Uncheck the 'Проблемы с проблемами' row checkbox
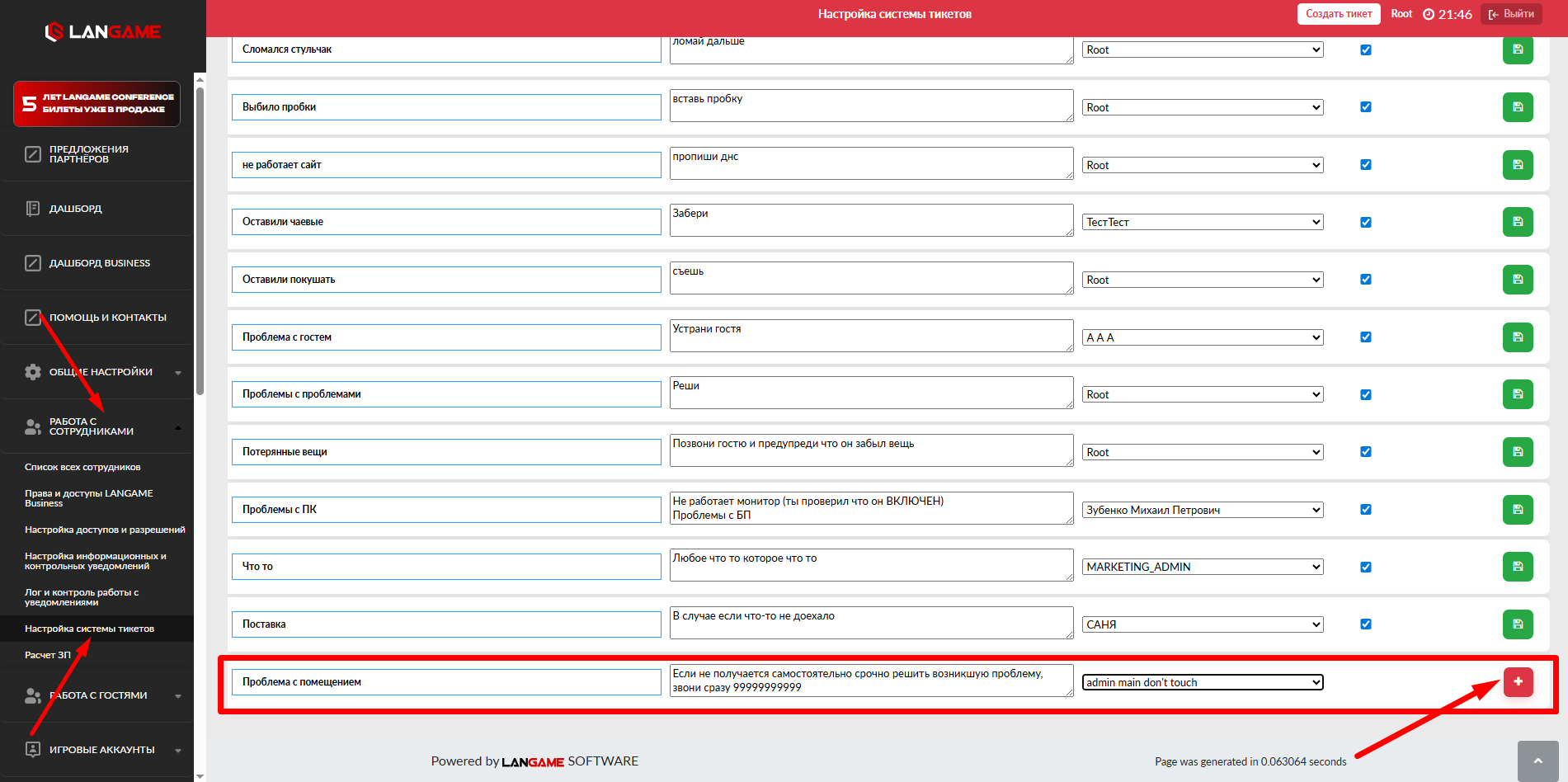 click(1366, 394)
